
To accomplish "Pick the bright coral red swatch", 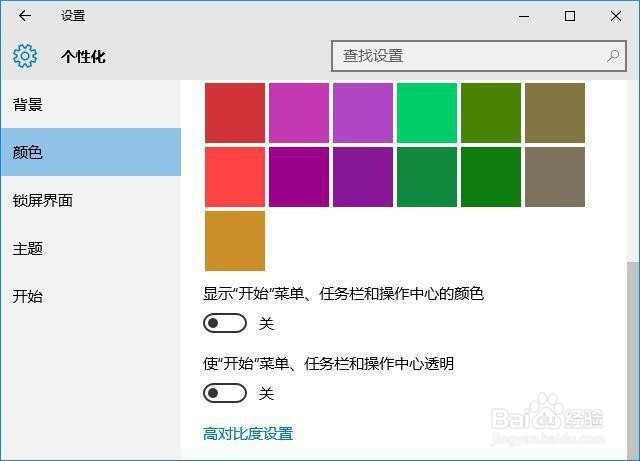I will point(235,177).
